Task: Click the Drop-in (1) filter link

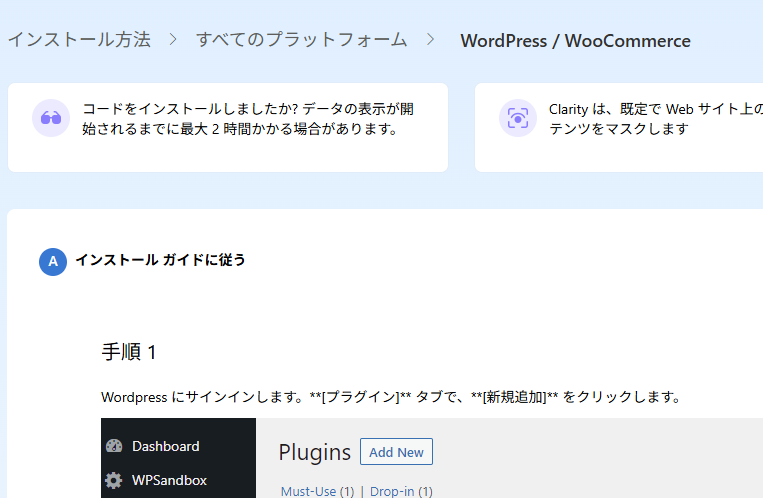Action: coord(401,491)
